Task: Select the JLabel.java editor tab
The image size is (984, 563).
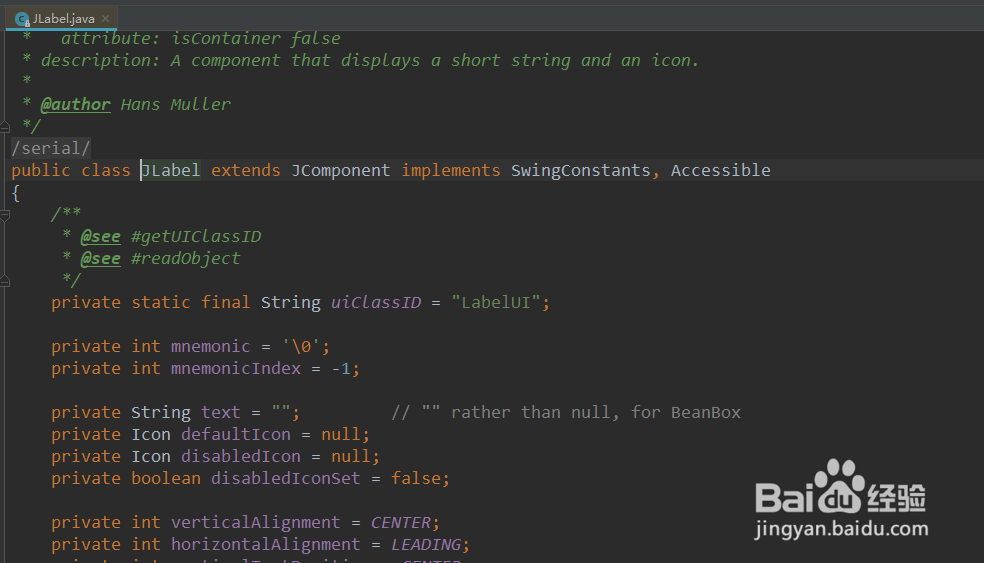Action: point(62,19)
